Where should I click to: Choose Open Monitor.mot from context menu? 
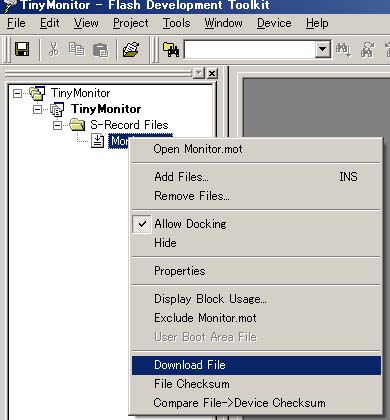pyautogui.click(x=256, y=149)
